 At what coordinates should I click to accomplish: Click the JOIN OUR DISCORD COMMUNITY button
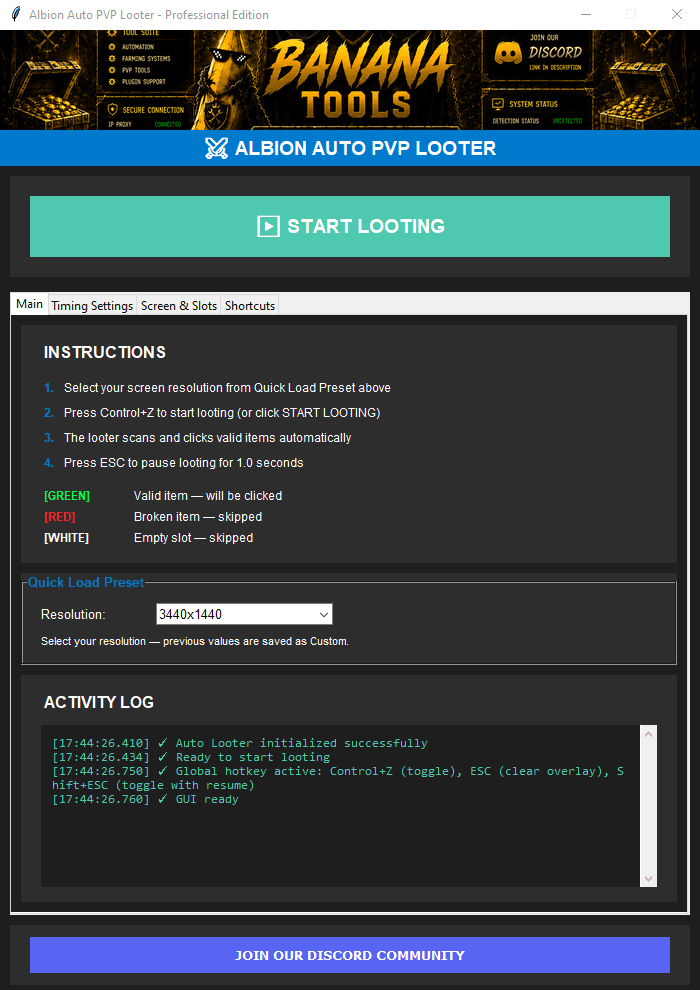pyautogui.click(x=350, y=955)
